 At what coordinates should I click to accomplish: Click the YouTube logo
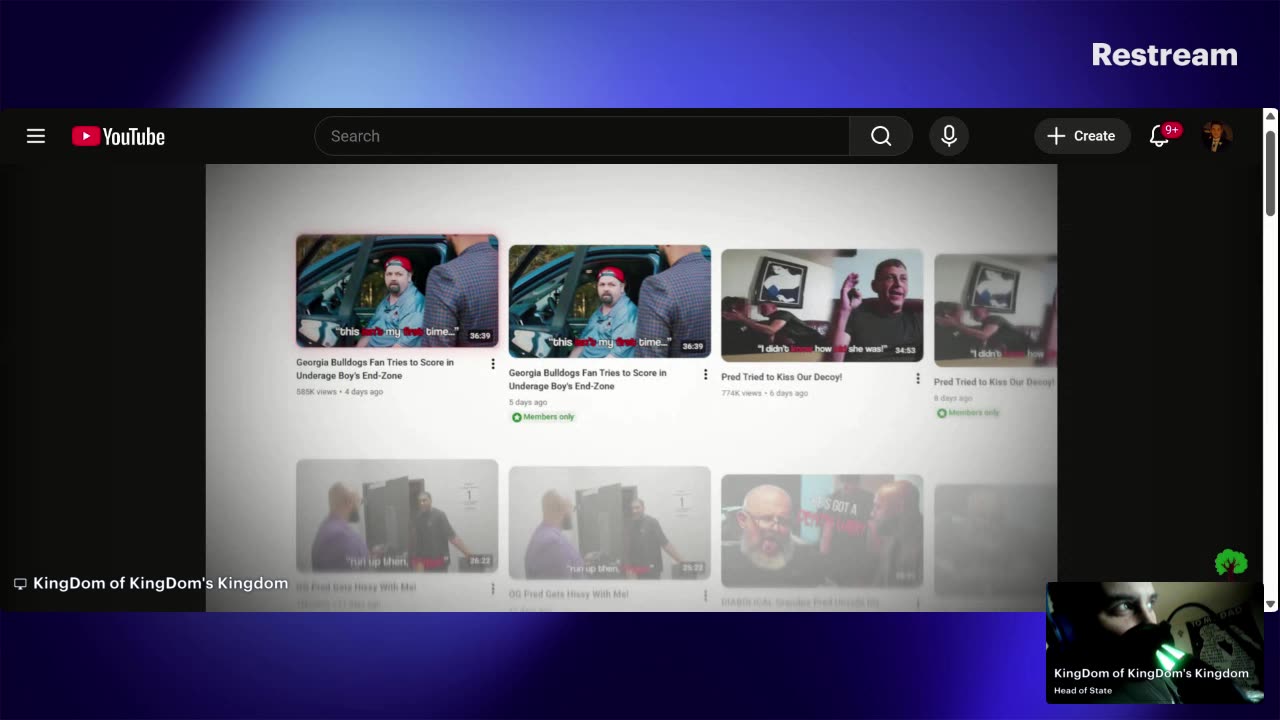[x=118, y=136]
